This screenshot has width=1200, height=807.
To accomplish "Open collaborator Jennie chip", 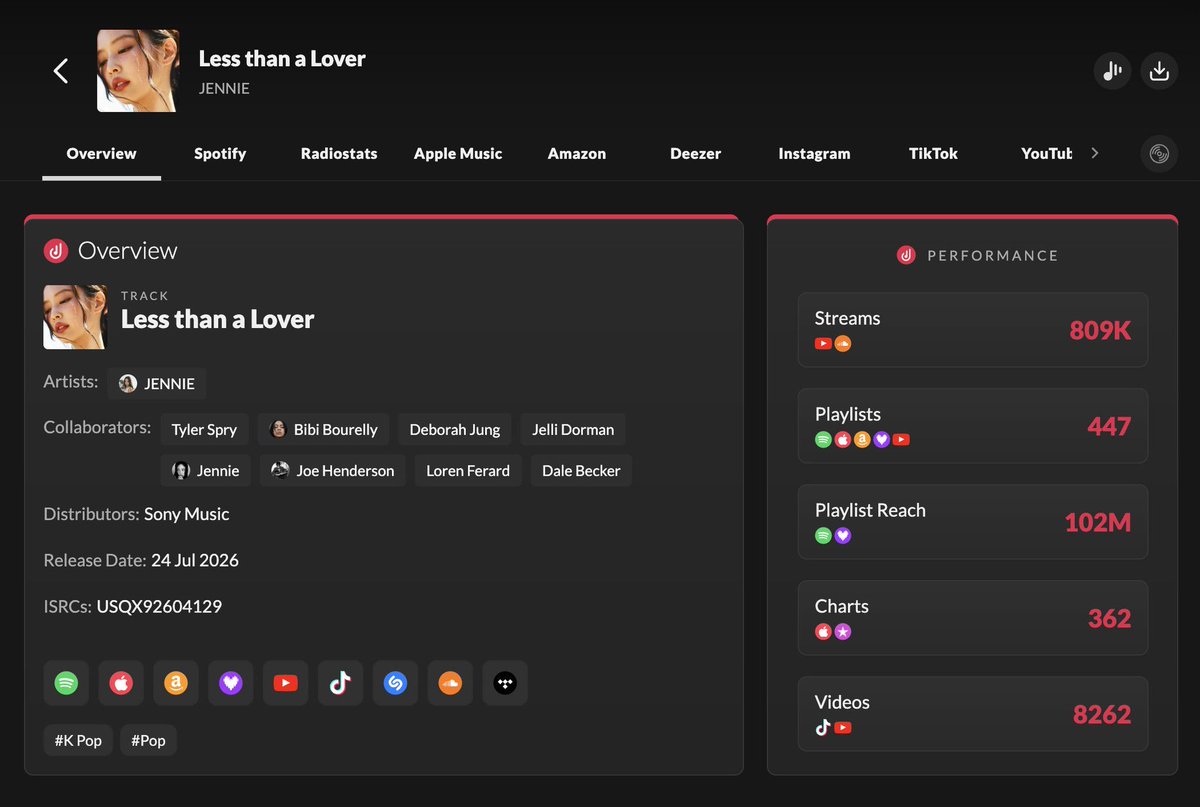I will (x=205, y=470).
